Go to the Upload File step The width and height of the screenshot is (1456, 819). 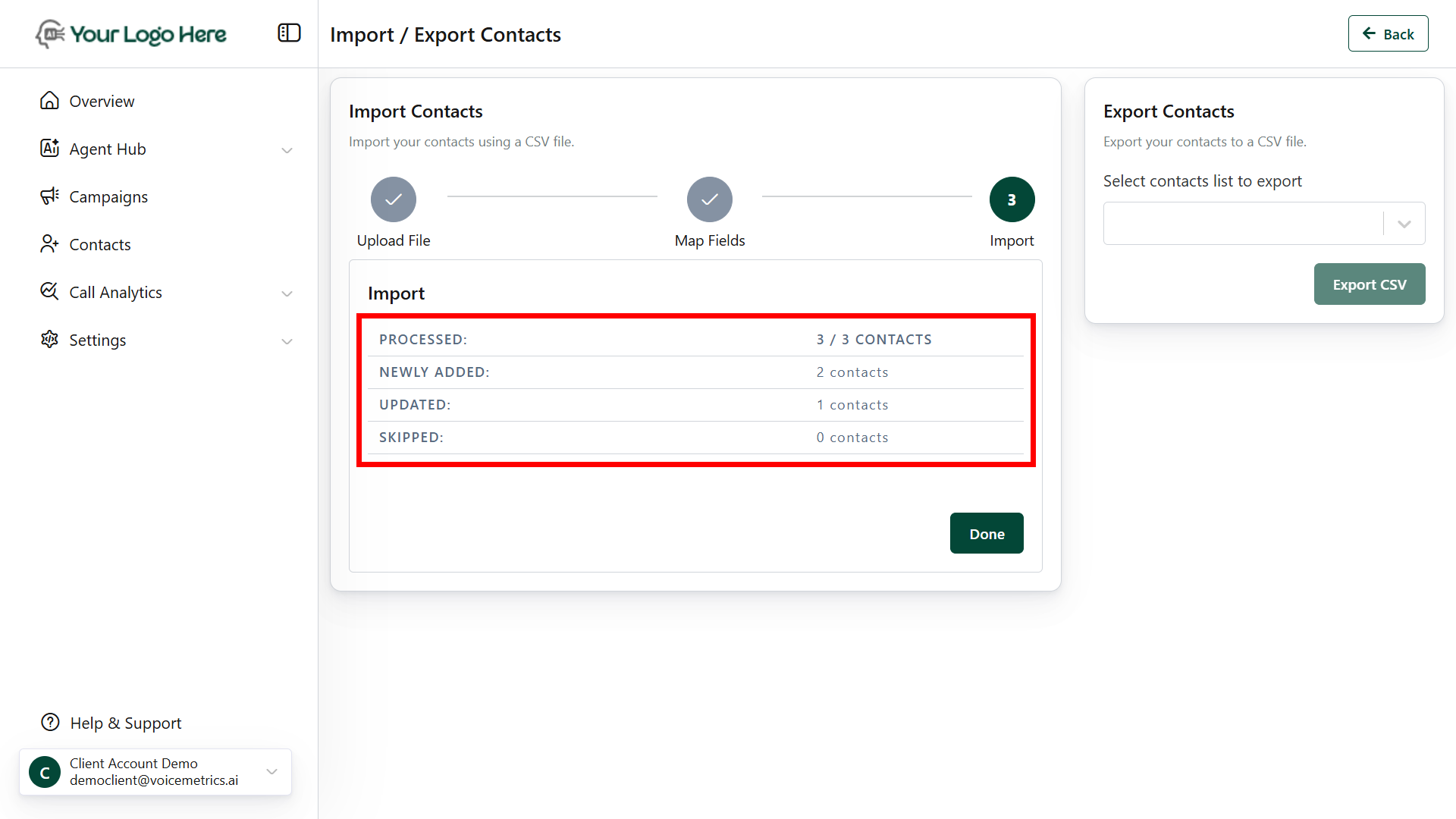(x=393, y=199)
